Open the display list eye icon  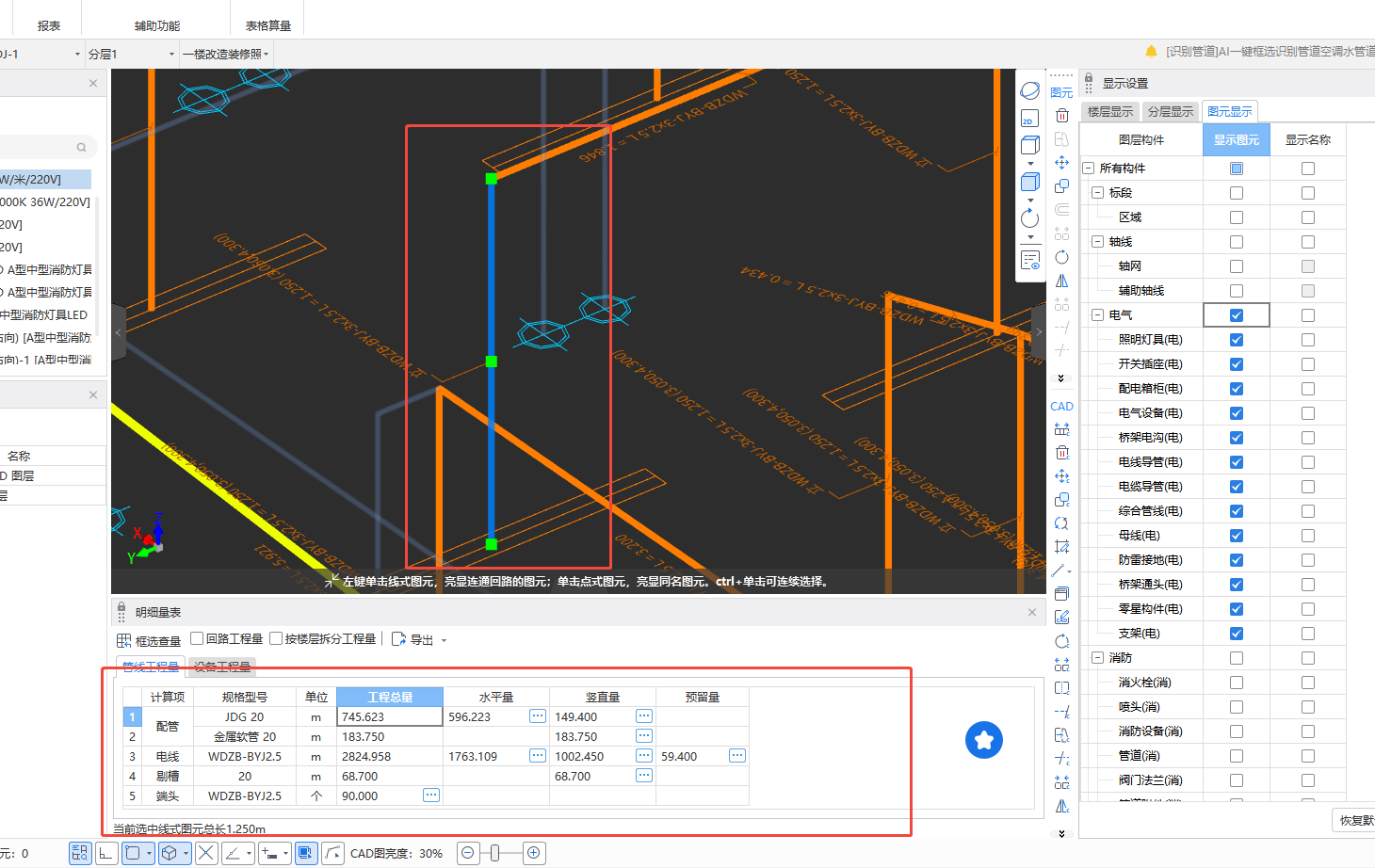(x=1030, y=259)
